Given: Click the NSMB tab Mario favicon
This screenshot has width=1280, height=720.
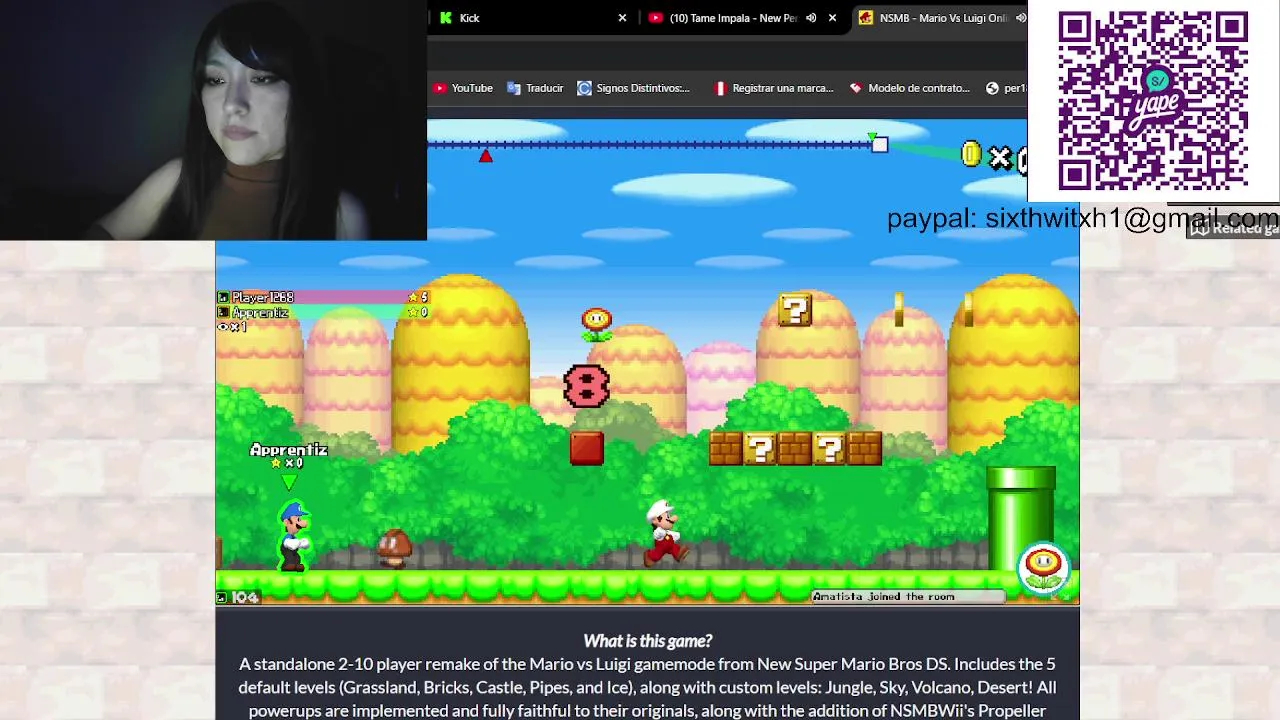Looking at the screenshot, I should tap(866, 18).
